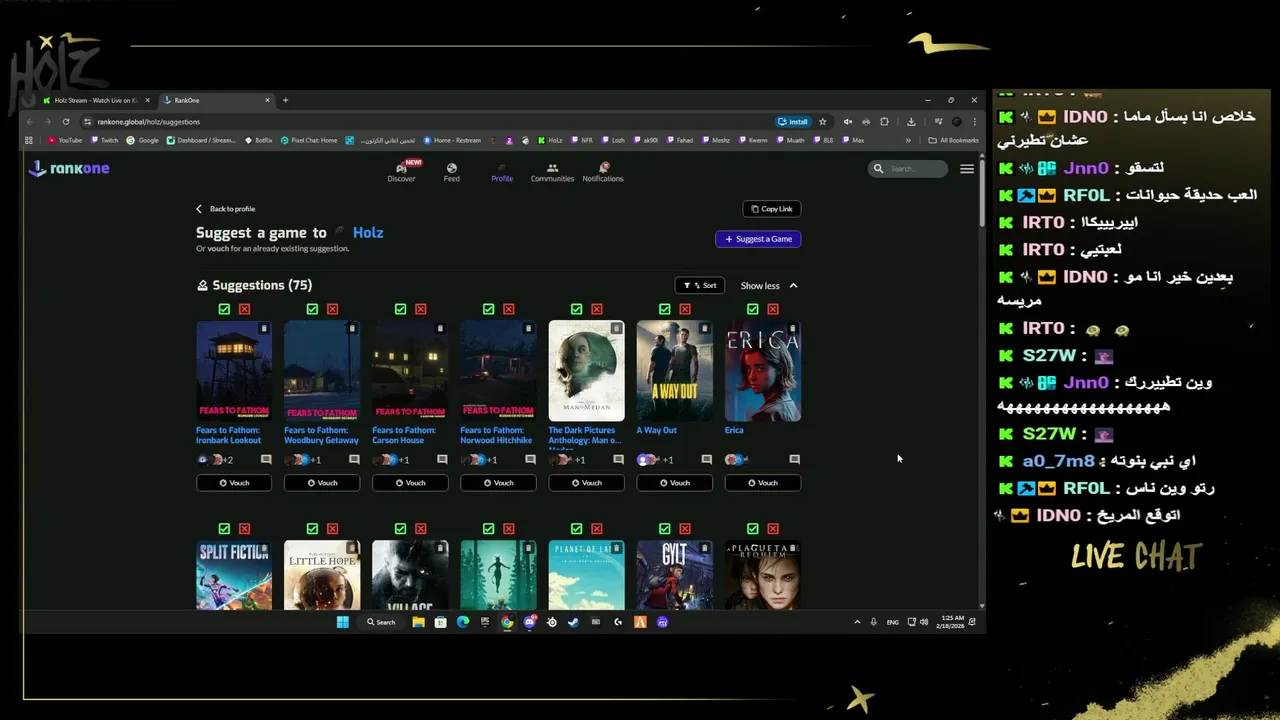The height and width of the screenshot is (720, 1280).
Task: Open comments for Erica suggestion
Action: point(794,460)
